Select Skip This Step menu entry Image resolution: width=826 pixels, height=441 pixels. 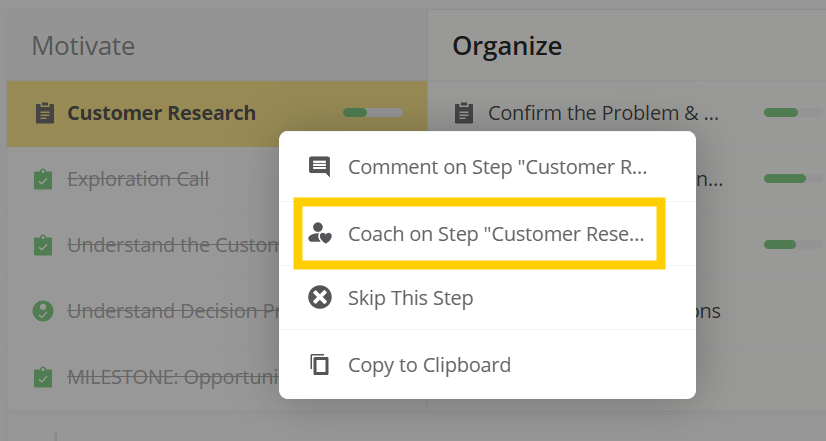487,298
